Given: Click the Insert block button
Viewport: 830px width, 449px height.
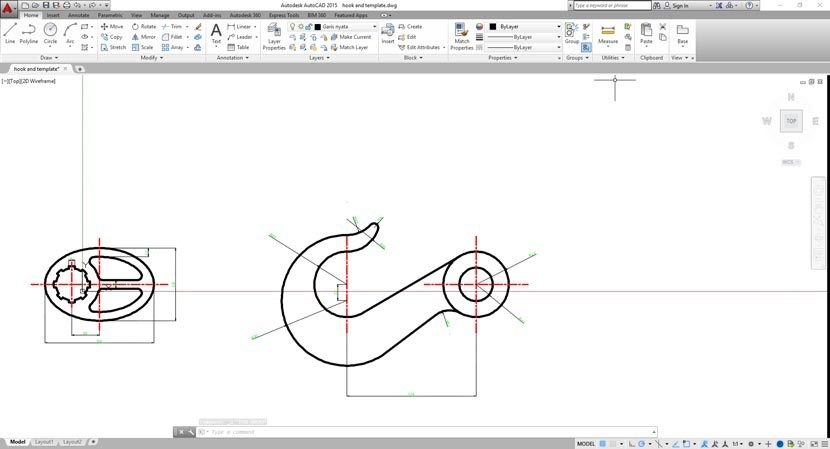Looking at the screenshot, I should click(x=388, y=33).
